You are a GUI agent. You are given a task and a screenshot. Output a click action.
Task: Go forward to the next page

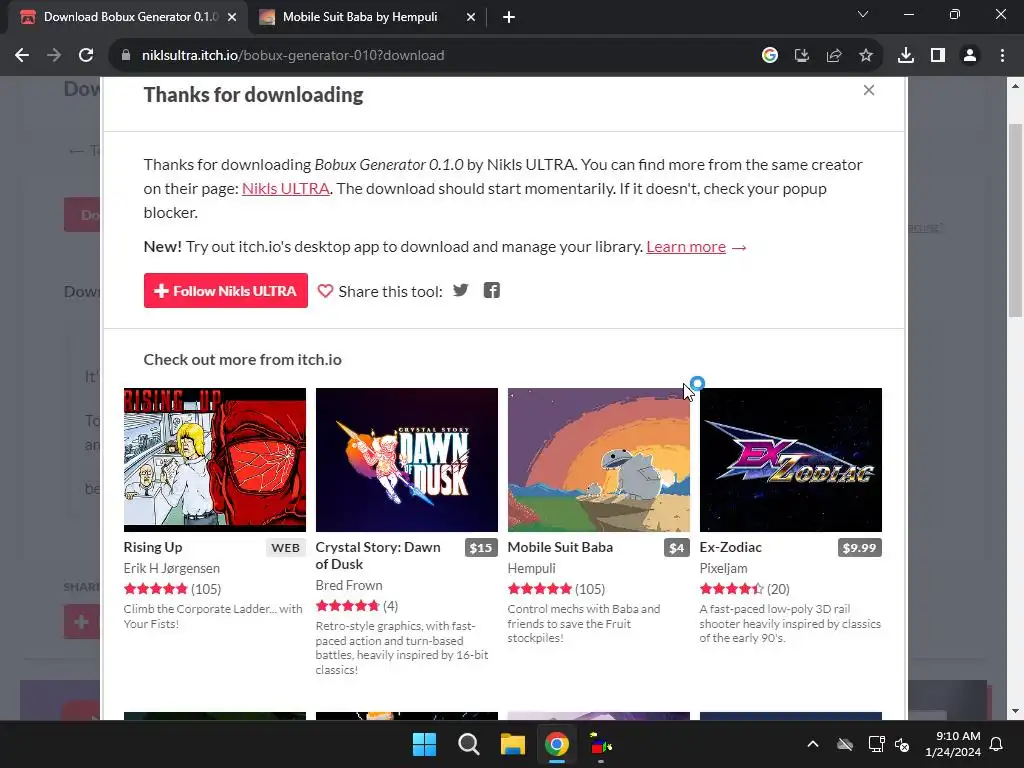pyautogui.click(x=54, y=56)
